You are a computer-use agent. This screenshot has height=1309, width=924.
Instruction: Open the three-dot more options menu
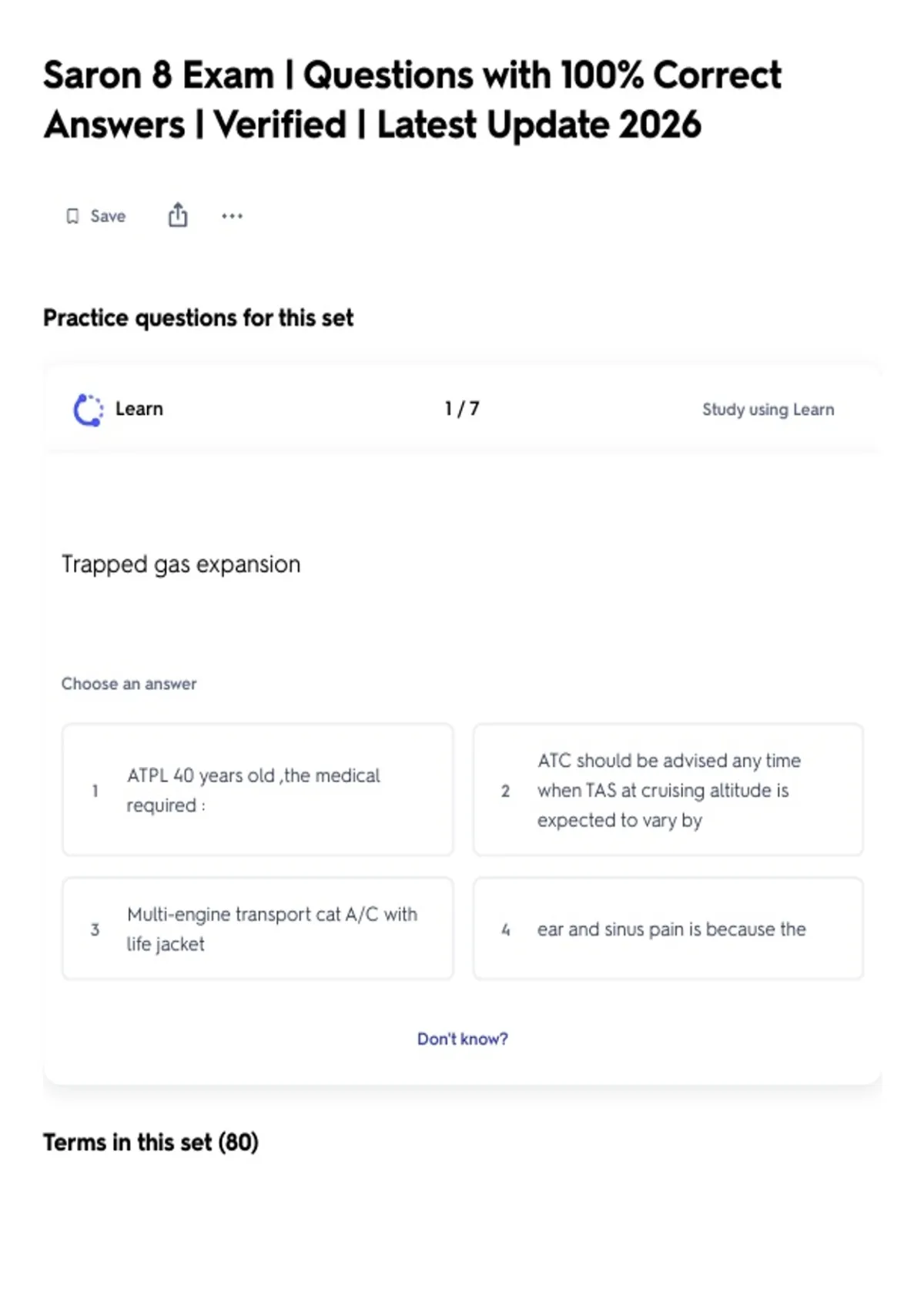click(232, 216)
